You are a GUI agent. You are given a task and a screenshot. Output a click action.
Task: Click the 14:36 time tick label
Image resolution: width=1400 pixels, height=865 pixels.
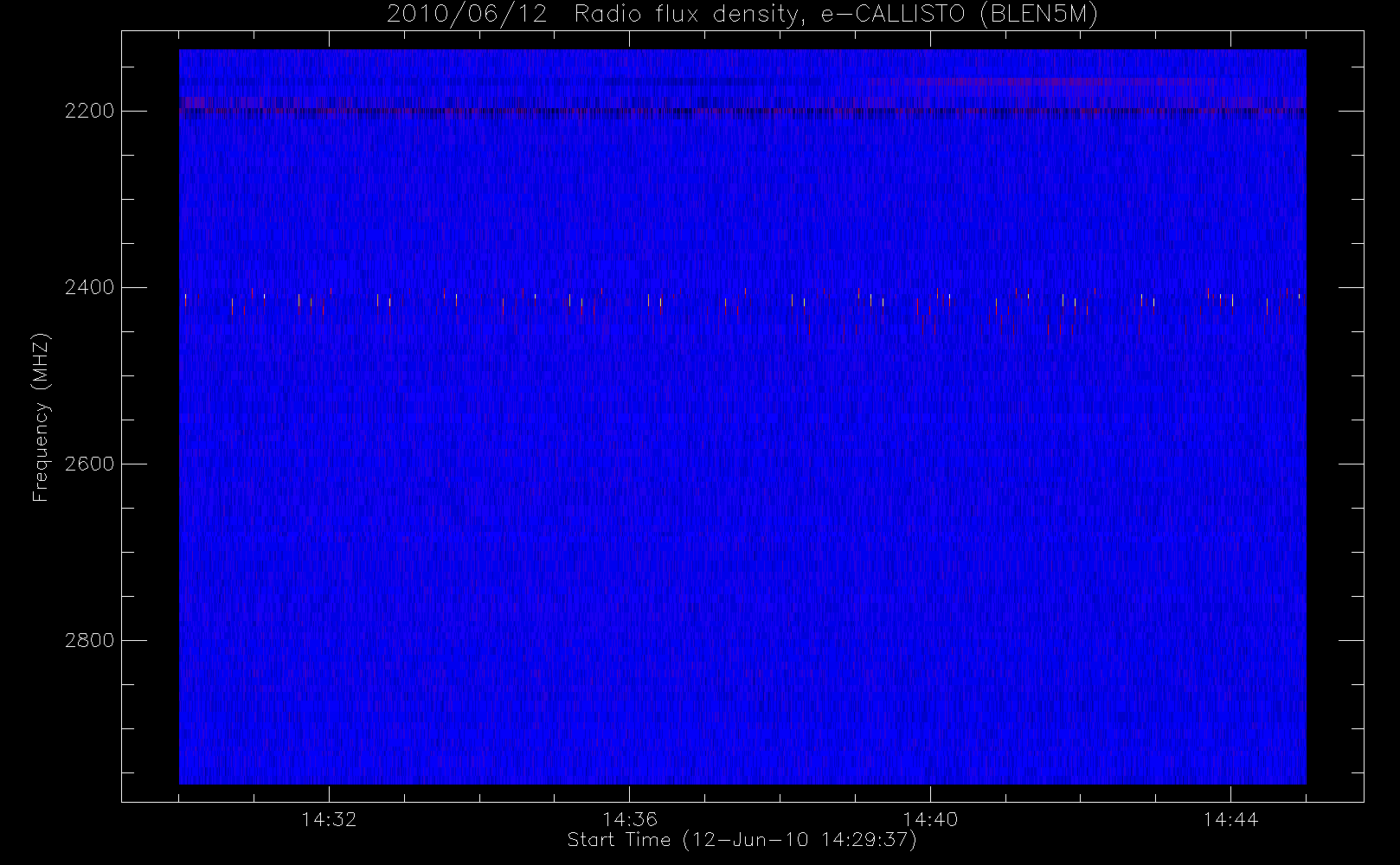(x=630, y=819)
